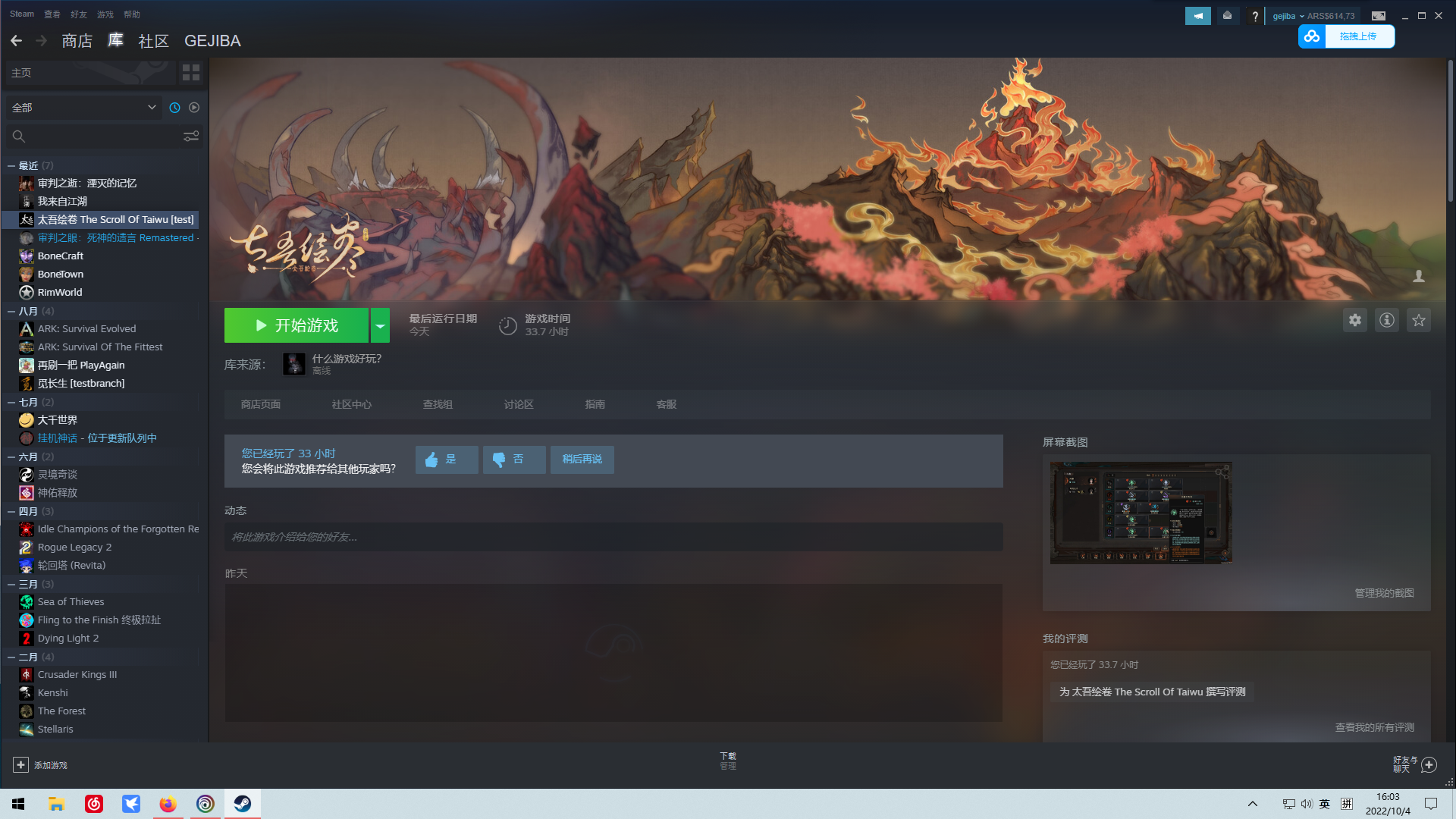Open the game info icon

1387,320
